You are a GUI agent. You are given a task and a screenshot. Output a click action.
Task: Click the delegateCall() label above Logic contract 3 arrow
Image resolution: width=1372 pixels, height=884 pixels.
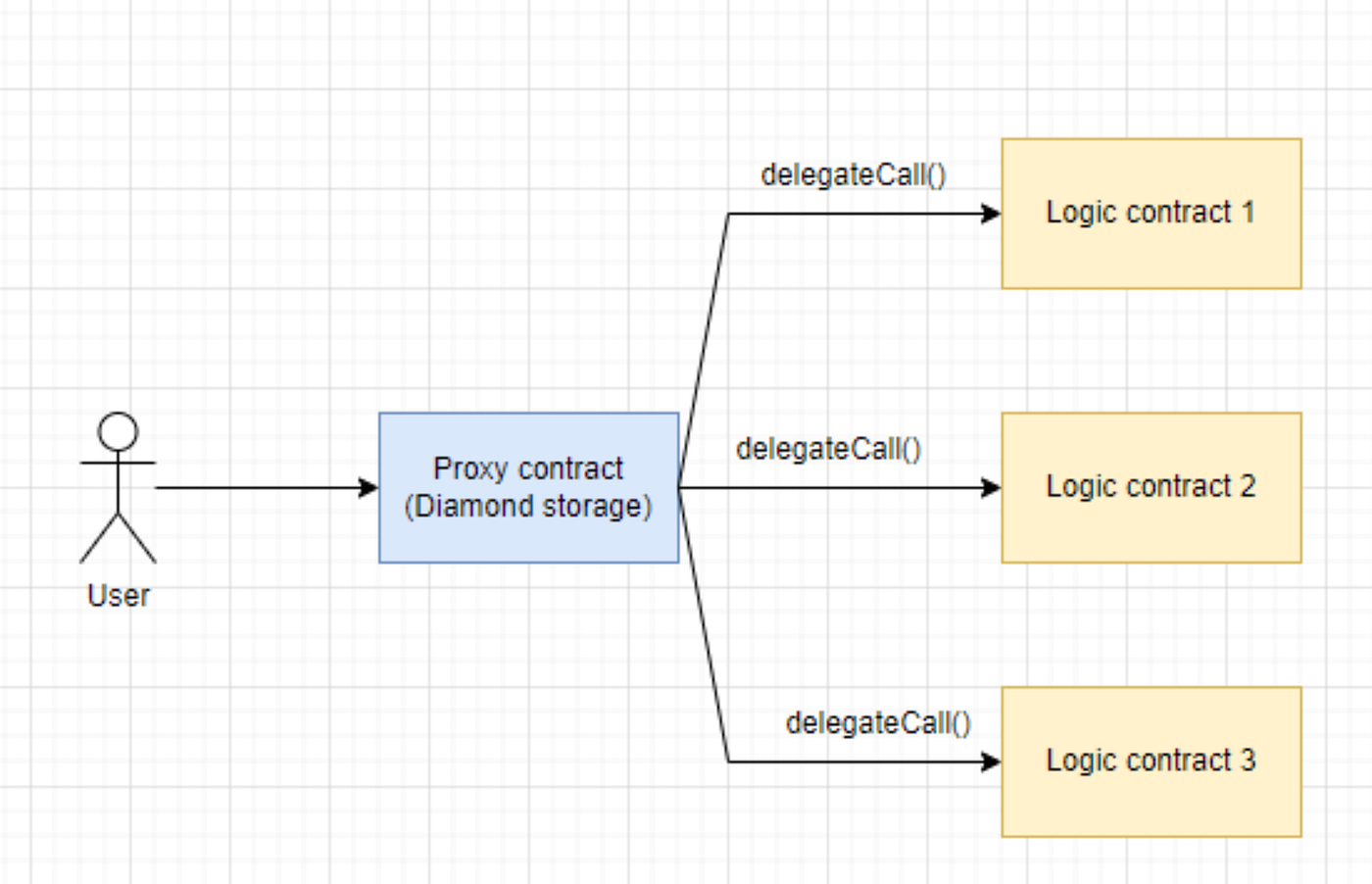coord(878,723)
